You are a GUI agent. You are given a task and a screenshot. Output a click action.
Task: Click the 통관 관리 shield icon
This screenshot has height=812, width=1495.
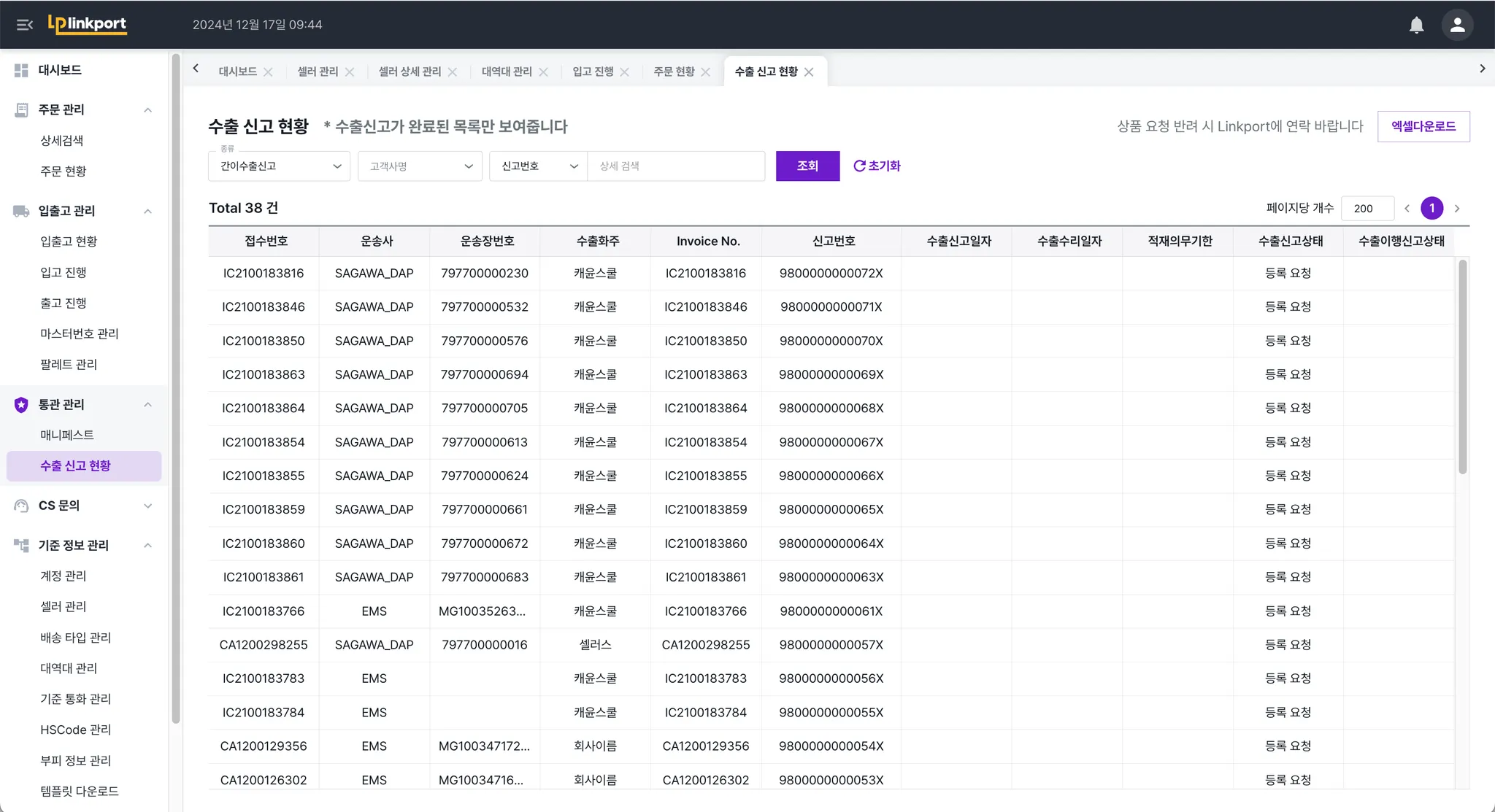point(21,404)
